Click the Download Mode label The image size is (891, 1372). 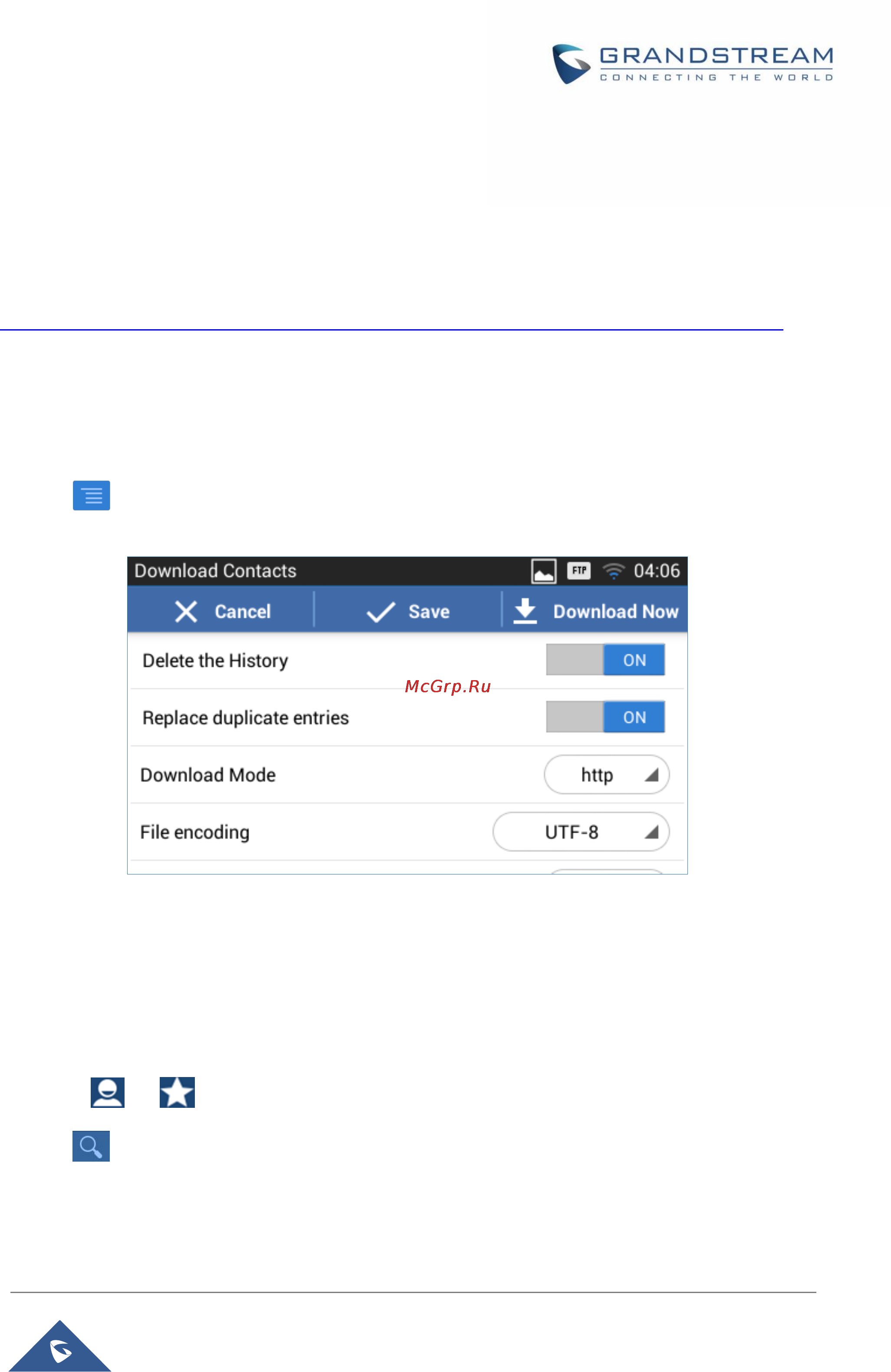pyautogui.click(x=207, y=774)
